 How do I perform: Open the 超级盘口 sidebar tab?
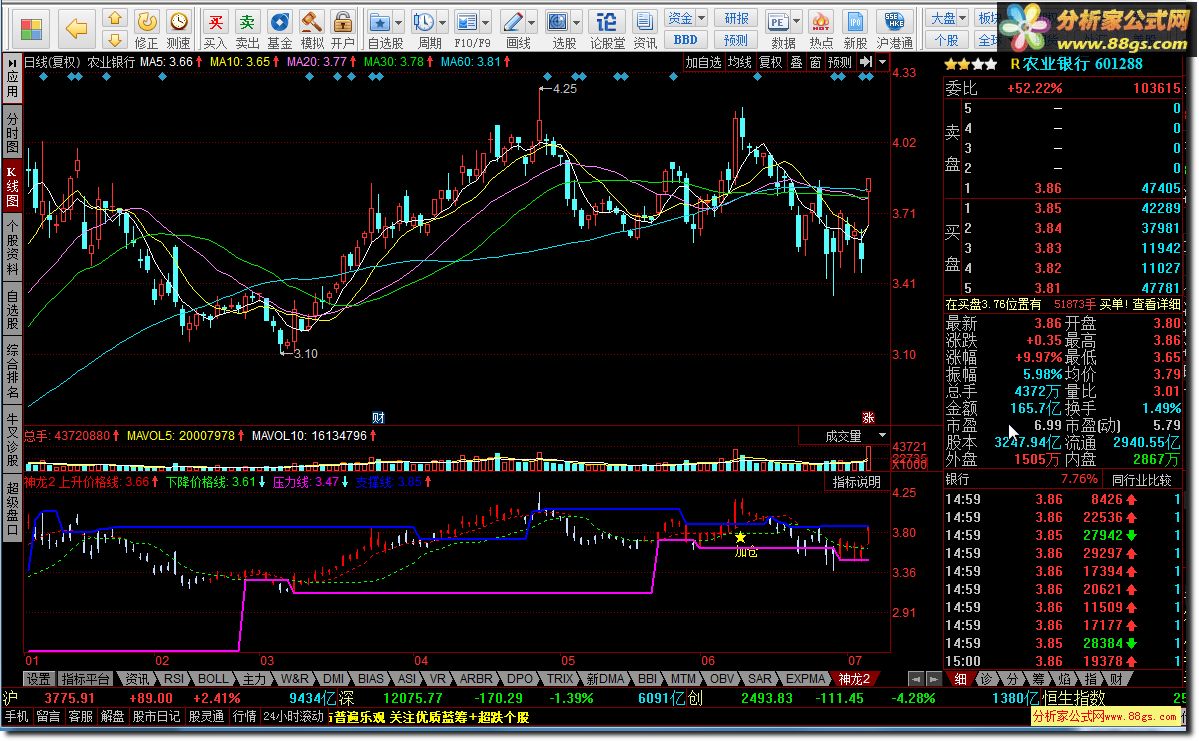[12, 509]
